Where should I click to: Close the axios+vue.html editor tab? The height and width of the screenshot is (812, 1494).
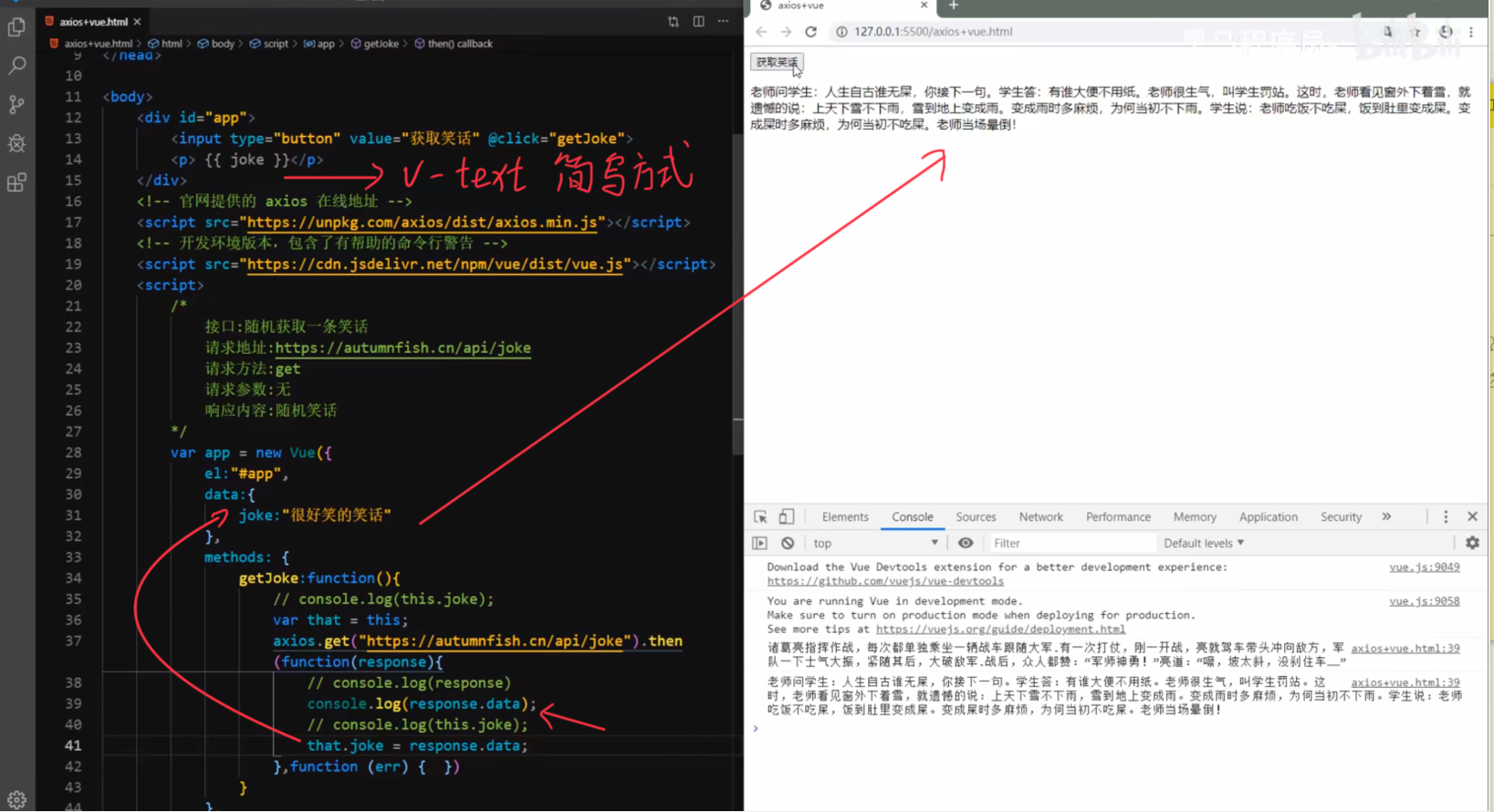click(x=137, y=21)
